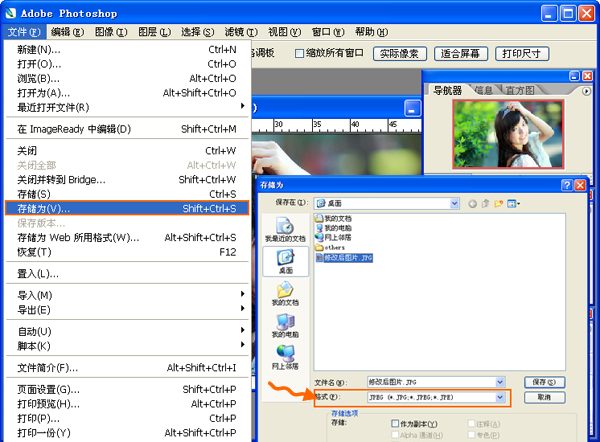Open 网上邻居 in the file list

point(333,238)
